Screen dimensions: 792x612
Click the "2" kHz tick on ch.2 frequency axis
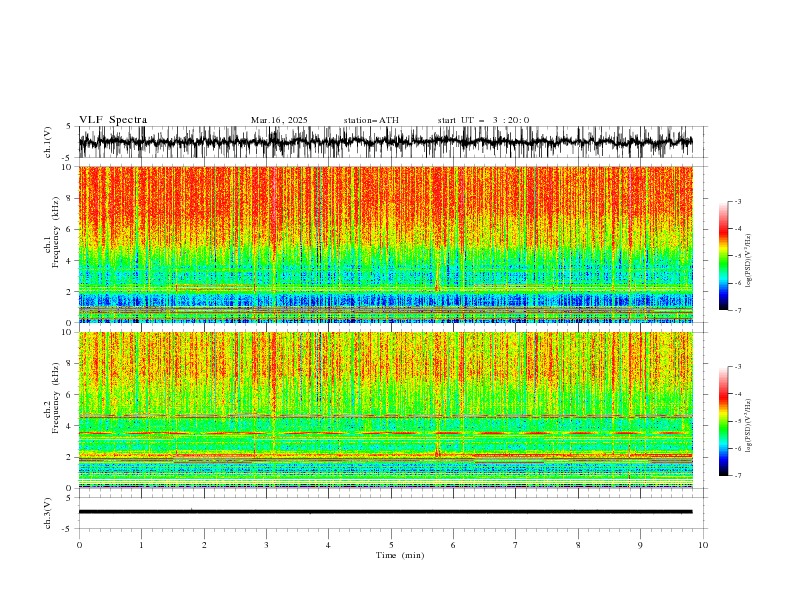(70, 457)
